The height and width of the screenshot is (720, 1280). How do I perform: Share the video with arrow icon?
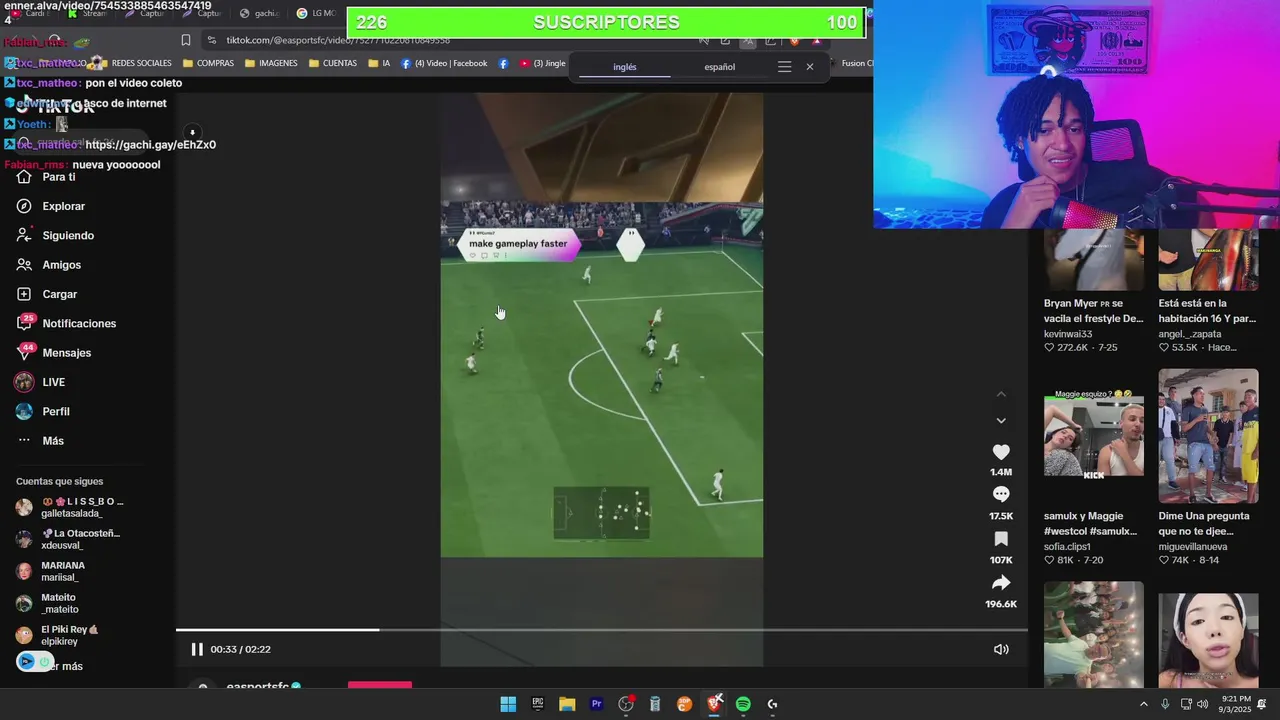pos(1001,583)
